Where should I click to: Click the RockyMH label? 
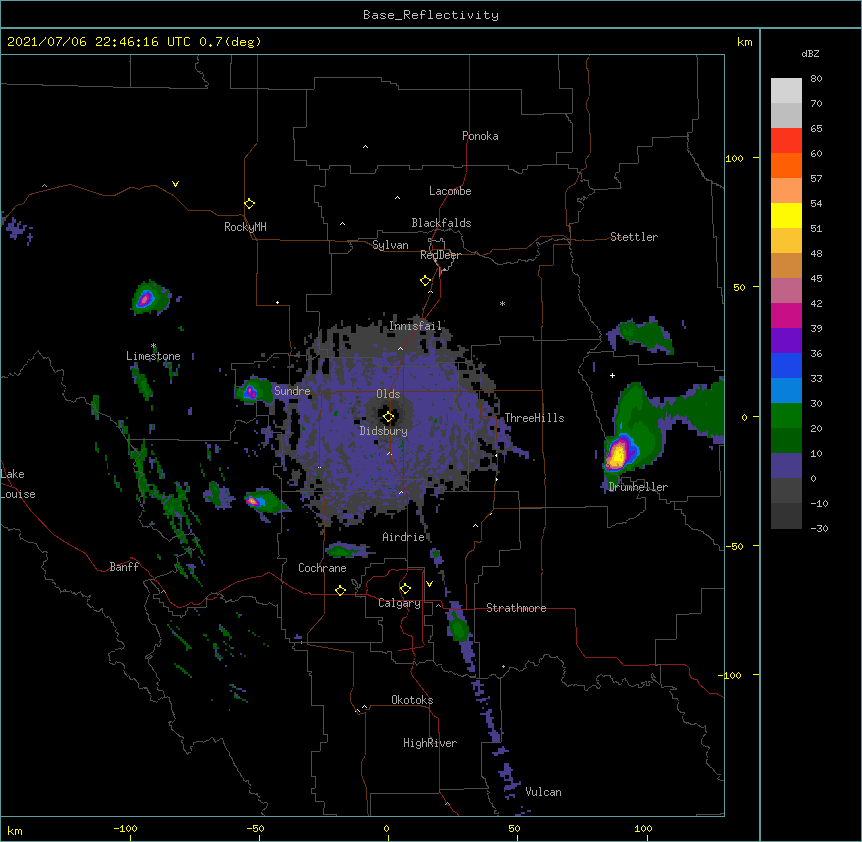pos(245,227)
